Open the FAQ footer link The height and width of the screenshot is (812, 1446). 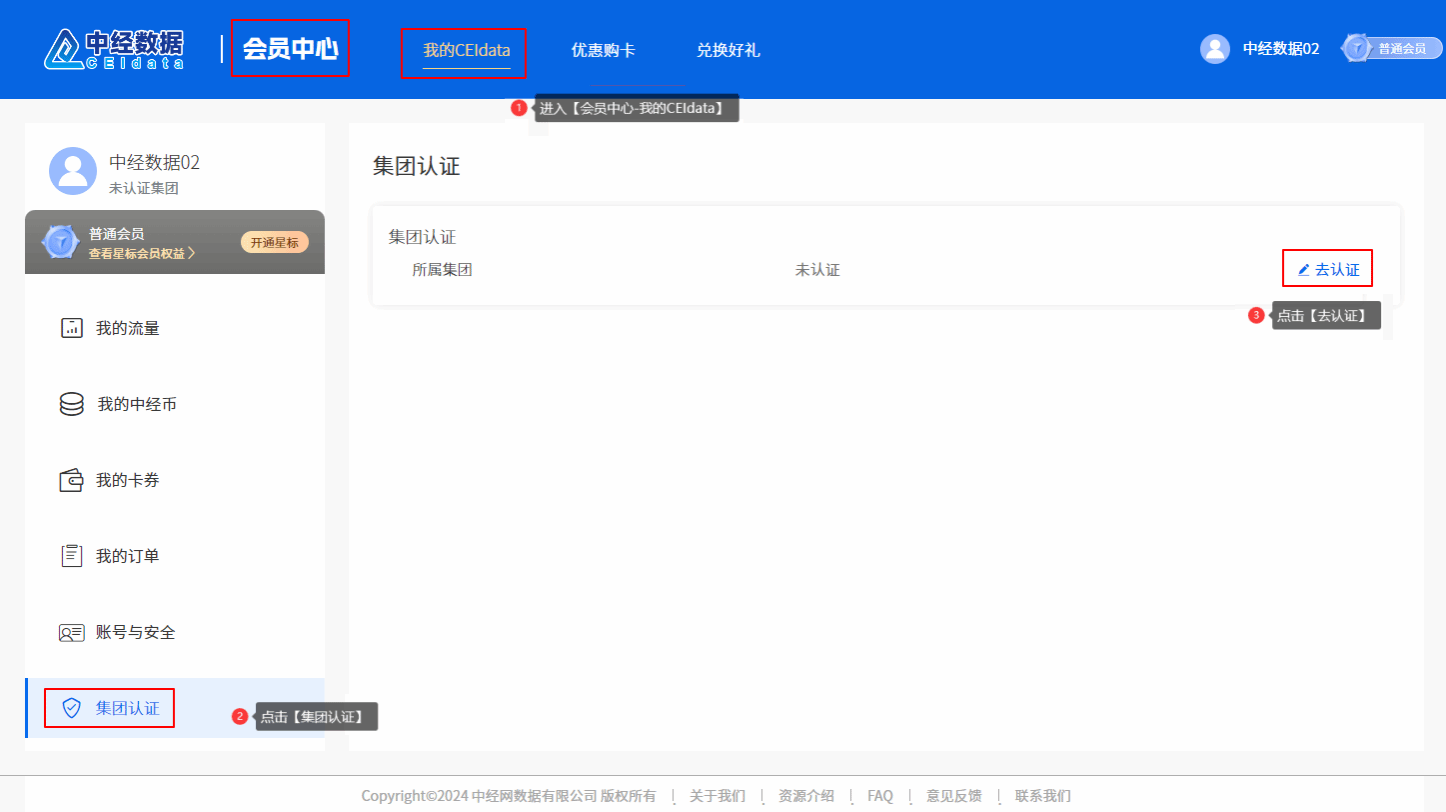[x=880, y=796]
